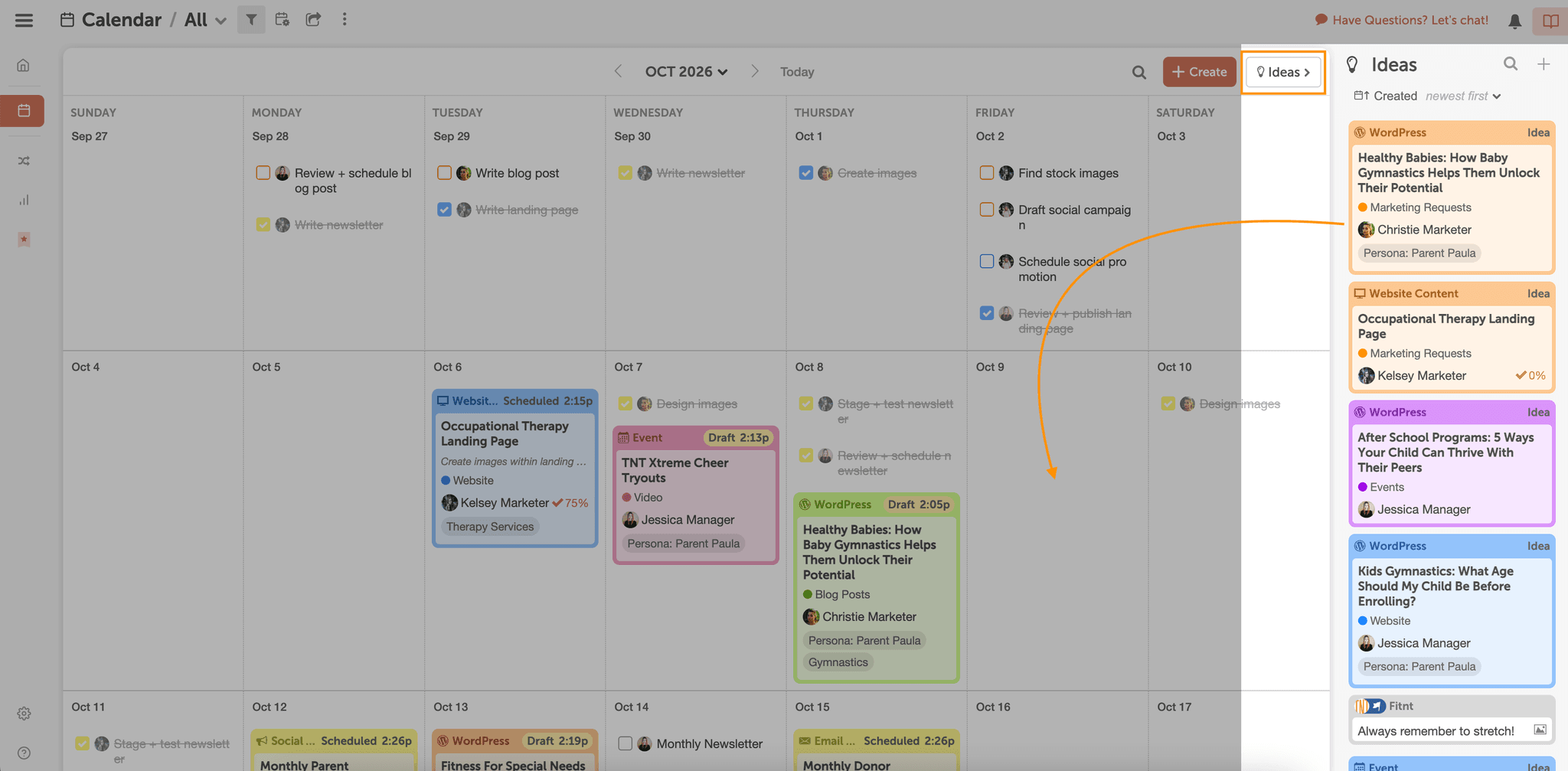Image resolution: width=1568 pixels, height=771 pixels.
Task: Mark Review + schedule blog post complete
Action: click(x=263, y=172)
